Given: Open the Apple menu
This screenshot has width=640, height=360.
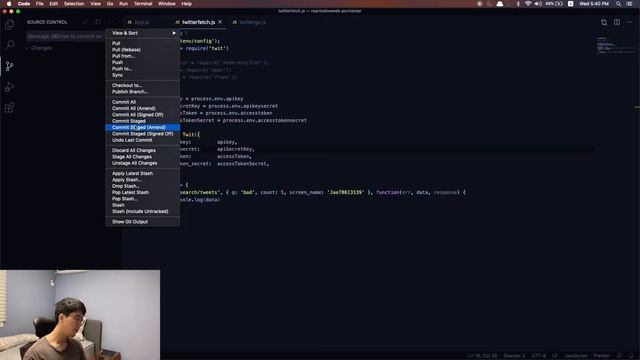Looking at the screenshot, I should pyautogui.click(x=9, y=4).
